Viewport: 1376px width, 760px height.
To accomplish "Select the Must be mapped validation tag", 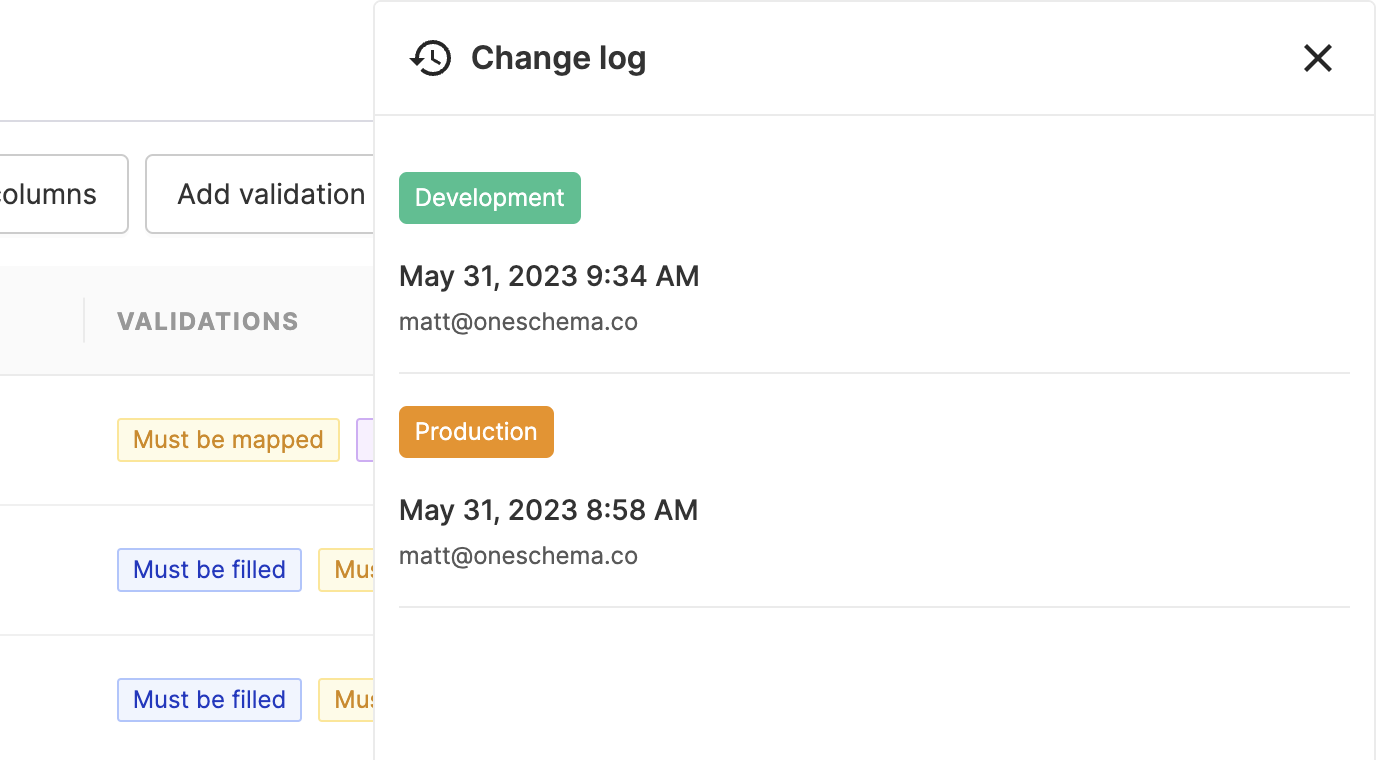I will (228, 440).
